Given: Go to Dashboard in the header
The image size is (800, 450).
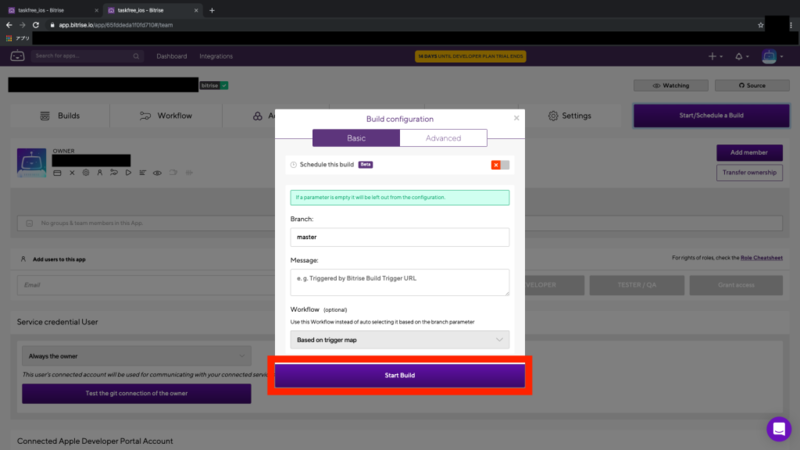Looking at the screenshot, I should (x=171, y=56).
